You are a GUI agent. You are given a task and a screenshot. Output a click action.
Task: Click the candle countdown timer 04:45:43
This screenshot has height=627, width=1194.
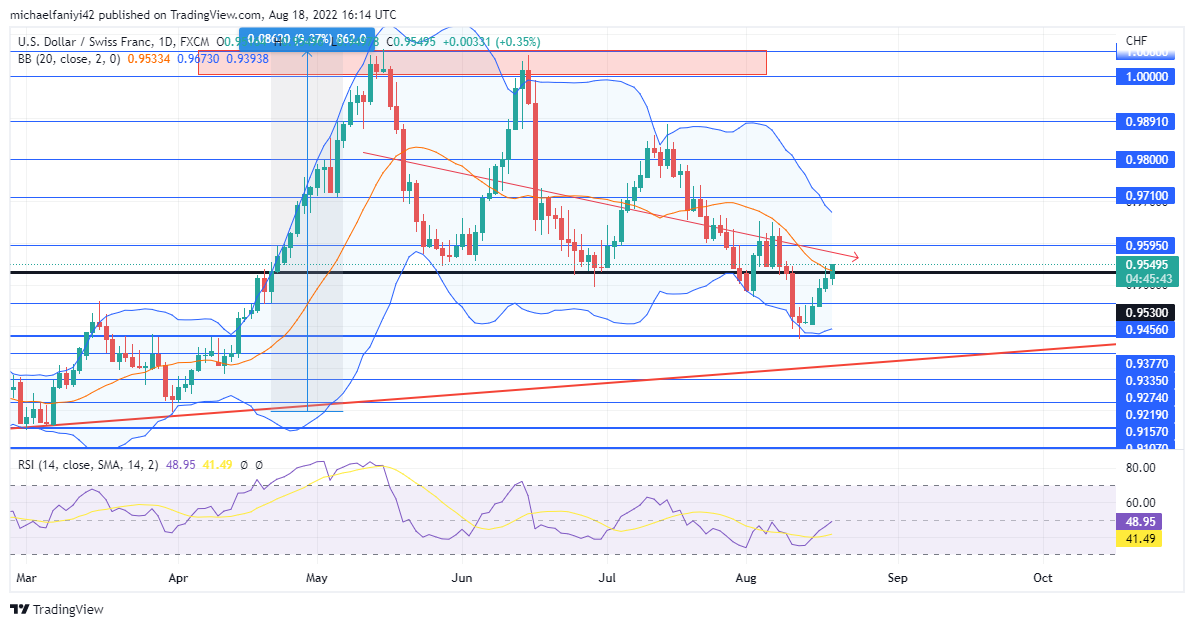click(x=1147, y=279)
